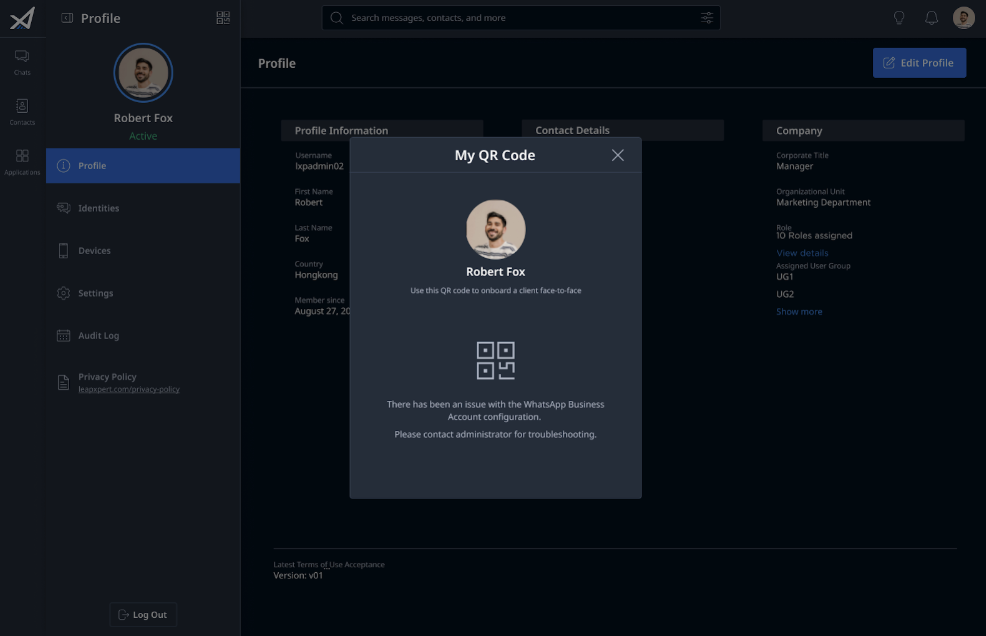Follow leapxpert.com/privacy-policy link
This screenshot has width=986, height=636.
pos(129,389)
